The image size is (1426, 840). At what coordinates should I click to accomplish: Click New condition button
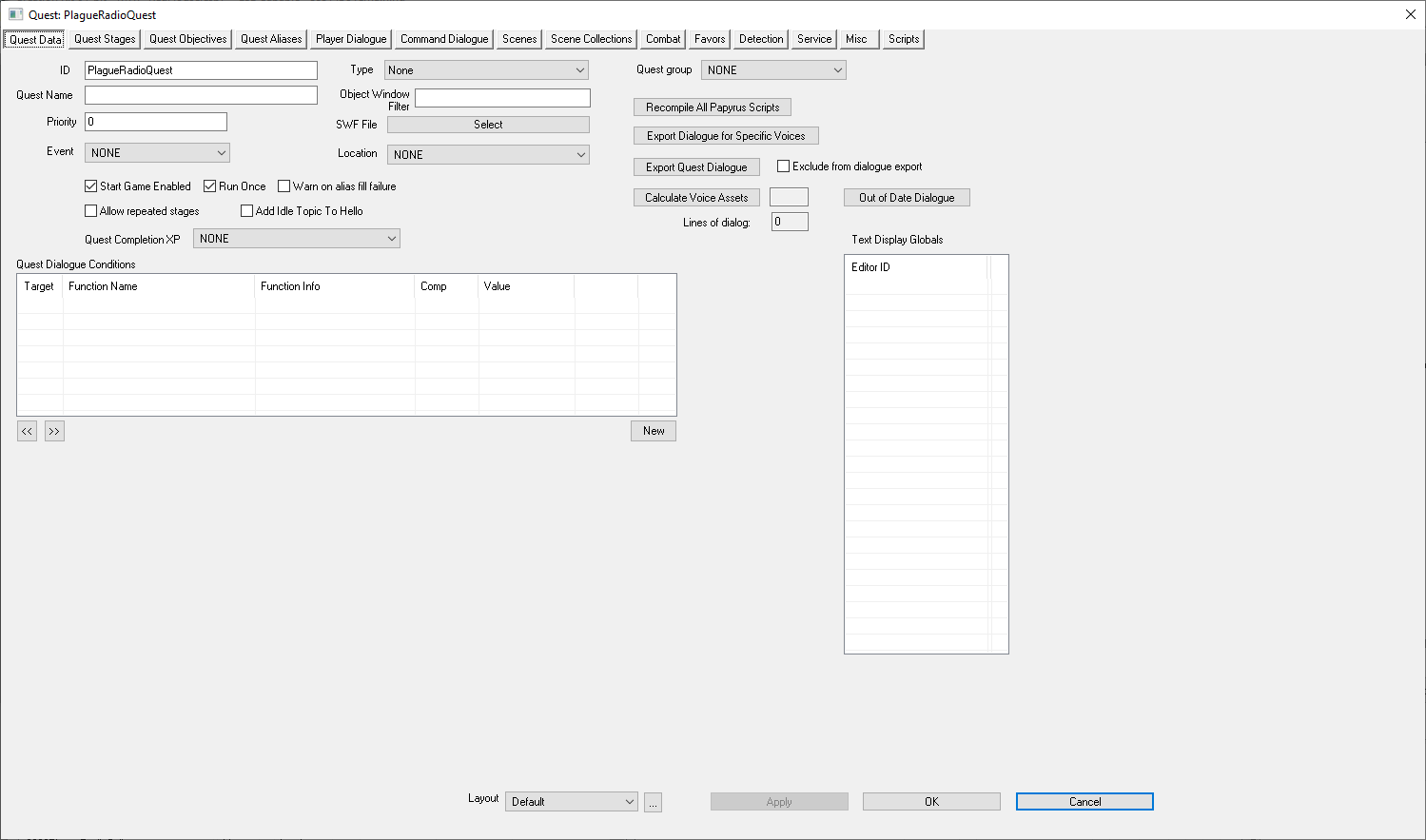654,431
